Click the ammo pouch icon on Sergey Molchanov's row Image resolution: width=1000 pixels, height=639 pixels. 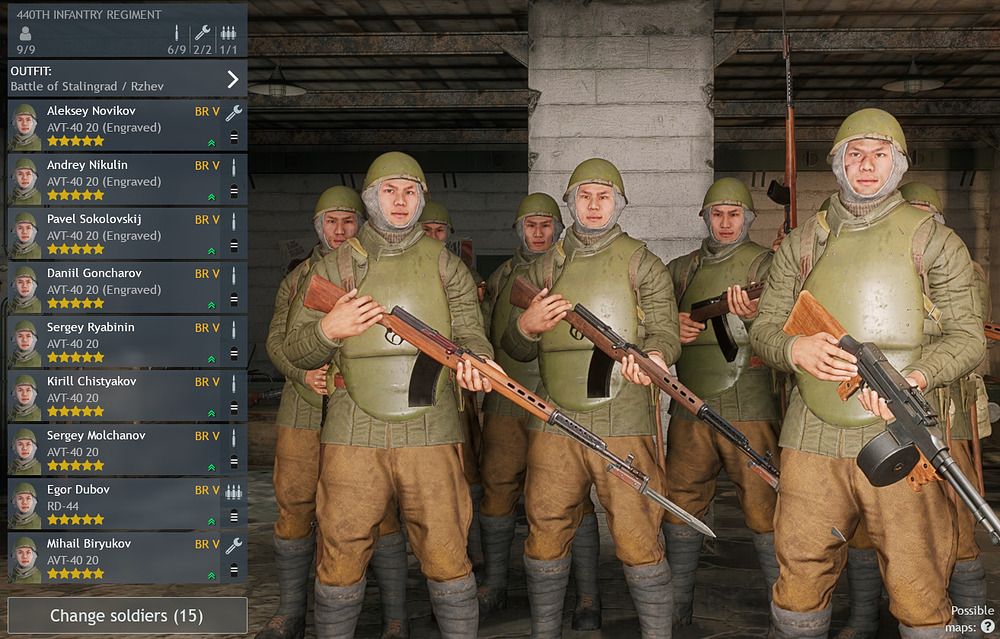coord(234,462)
